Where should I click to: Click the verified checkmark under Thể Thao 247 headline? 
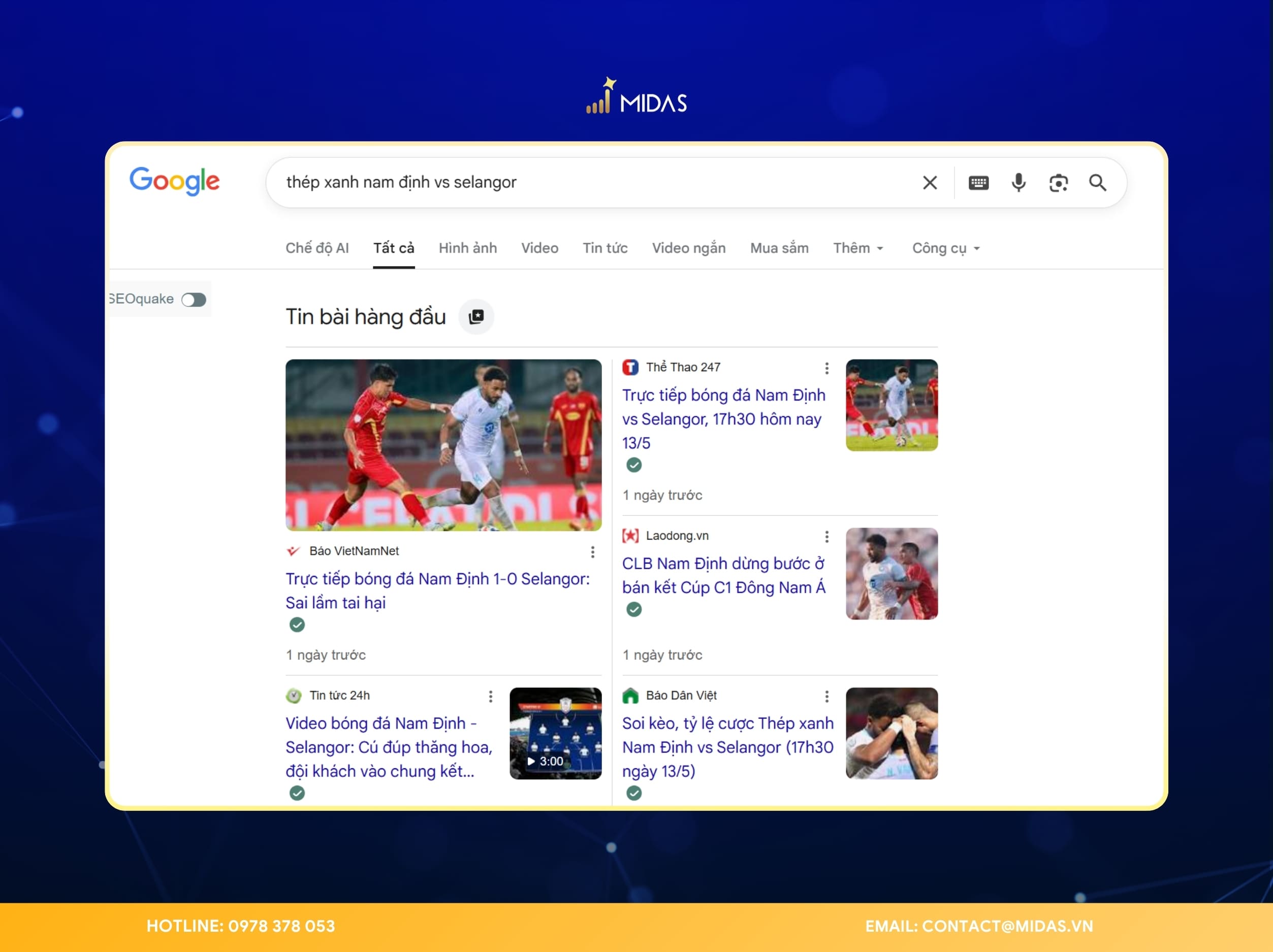point(633,465)
